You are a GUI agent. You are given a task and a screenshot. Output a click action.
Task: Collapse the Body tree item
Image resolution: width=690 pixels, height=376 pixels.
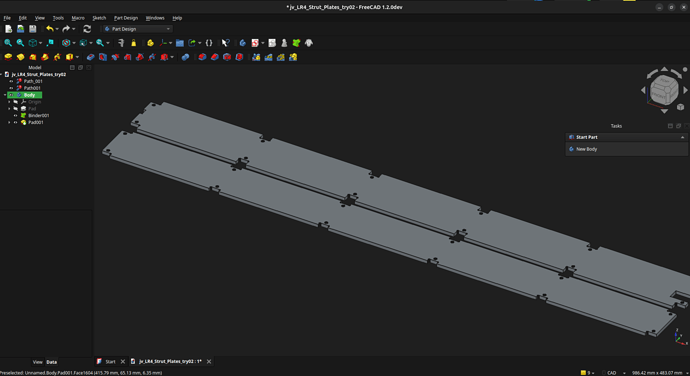(x=5, y=95)
